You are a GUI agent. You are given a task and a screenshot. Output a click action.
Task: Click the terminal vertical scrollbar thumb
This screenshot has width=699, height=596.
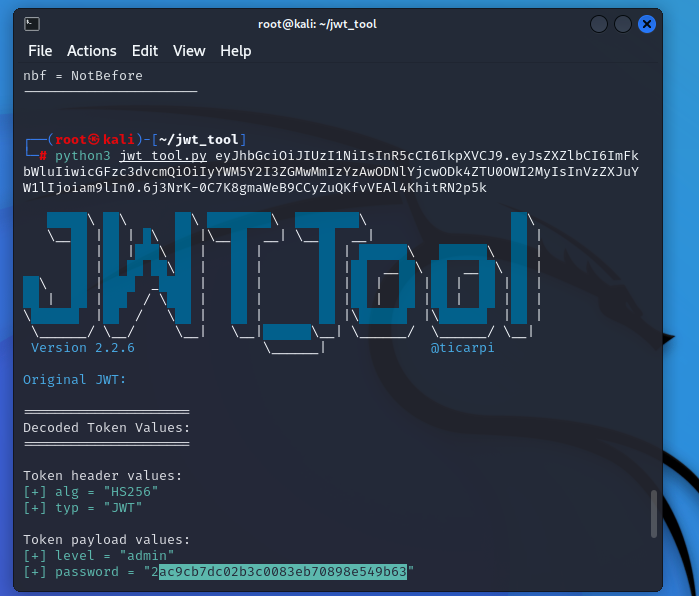tap(654, 514)
